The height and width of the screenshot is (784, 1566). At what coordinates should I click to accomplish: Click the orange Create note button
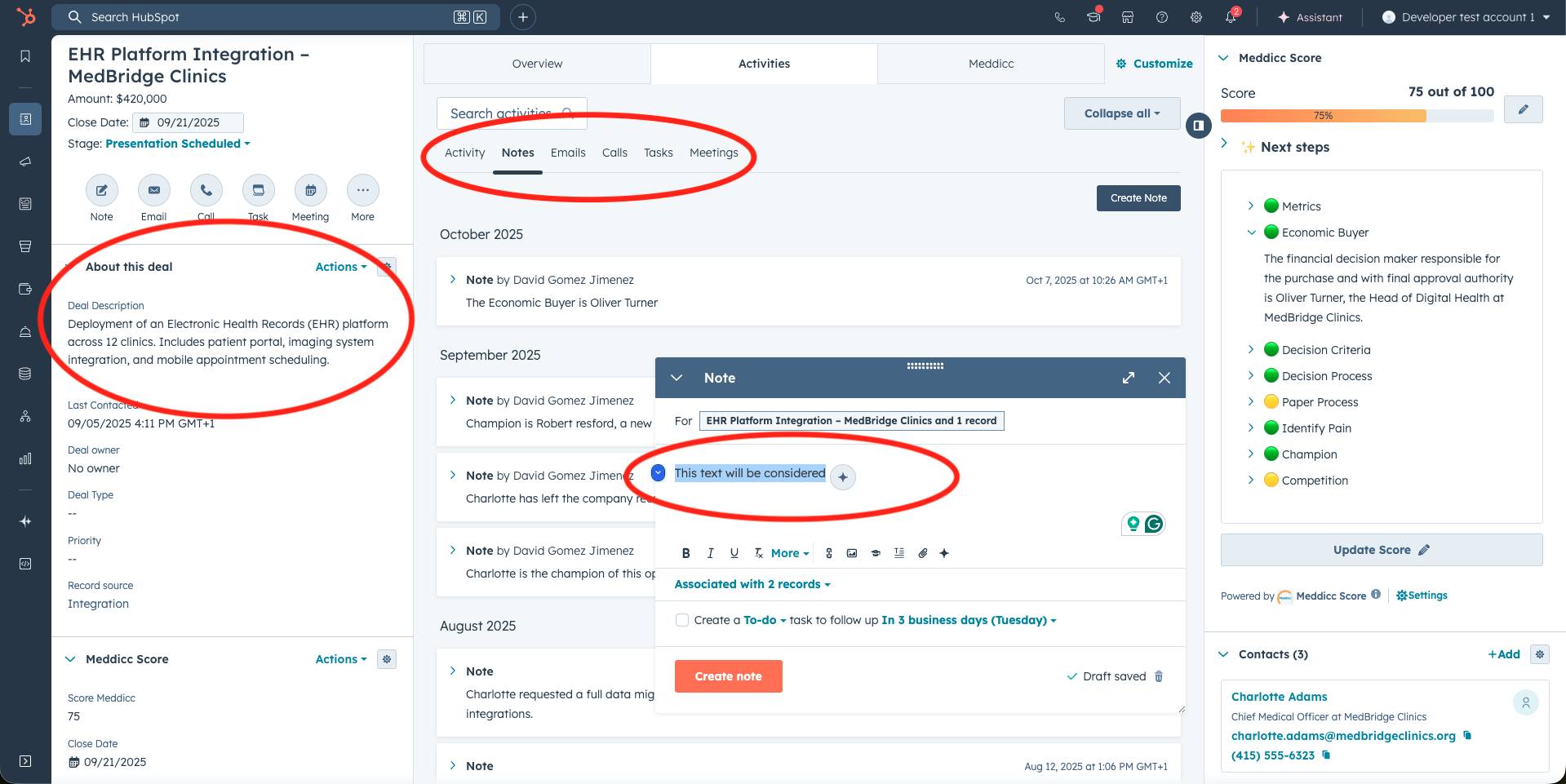click(728, 676)
